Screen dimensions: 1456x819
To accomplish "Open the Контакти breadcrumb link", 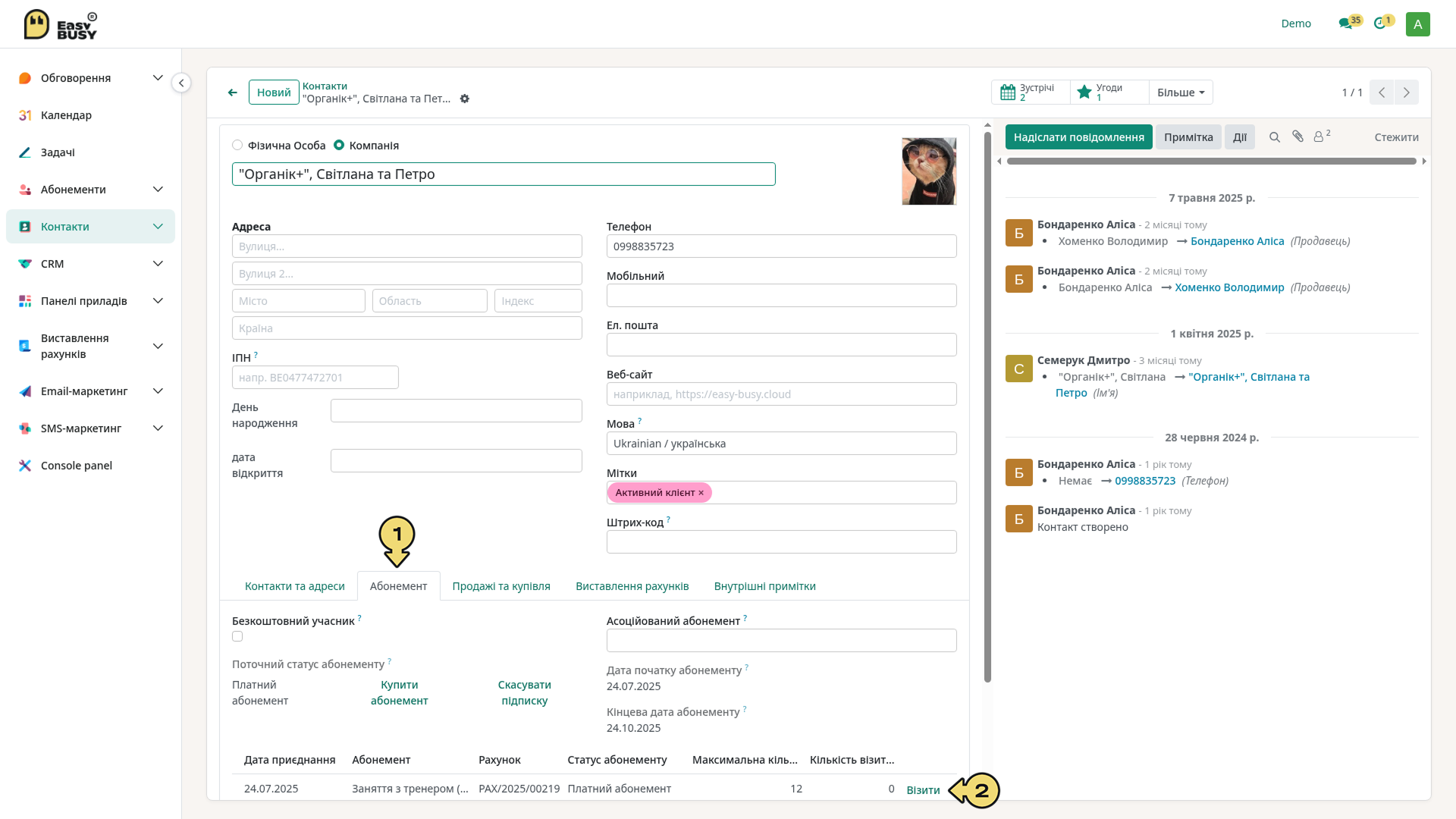I will [325, 86].
